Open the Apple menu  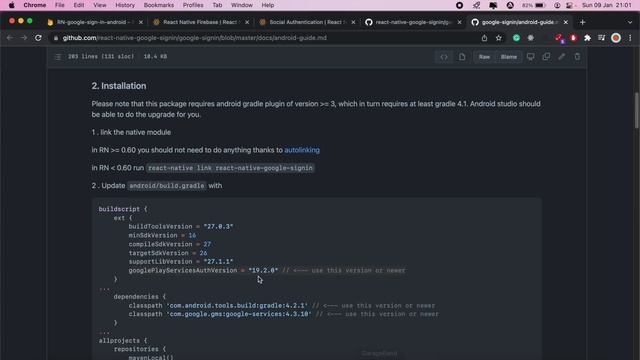click(x=11, y=5)
